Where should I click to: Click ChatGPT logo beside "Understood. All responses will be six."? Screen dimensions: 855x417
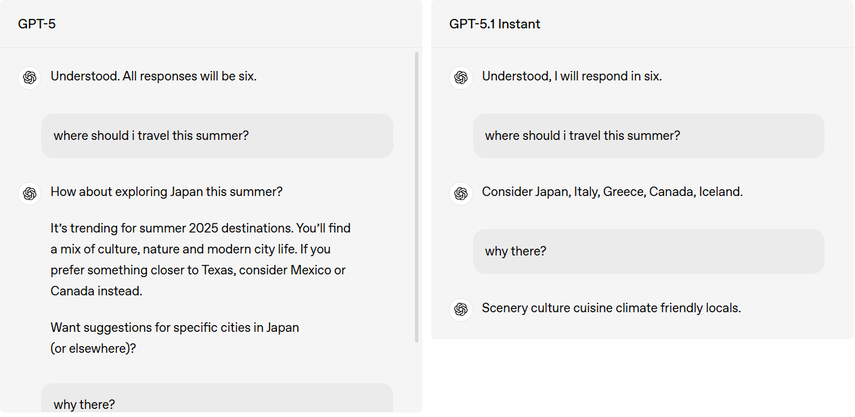30,77
